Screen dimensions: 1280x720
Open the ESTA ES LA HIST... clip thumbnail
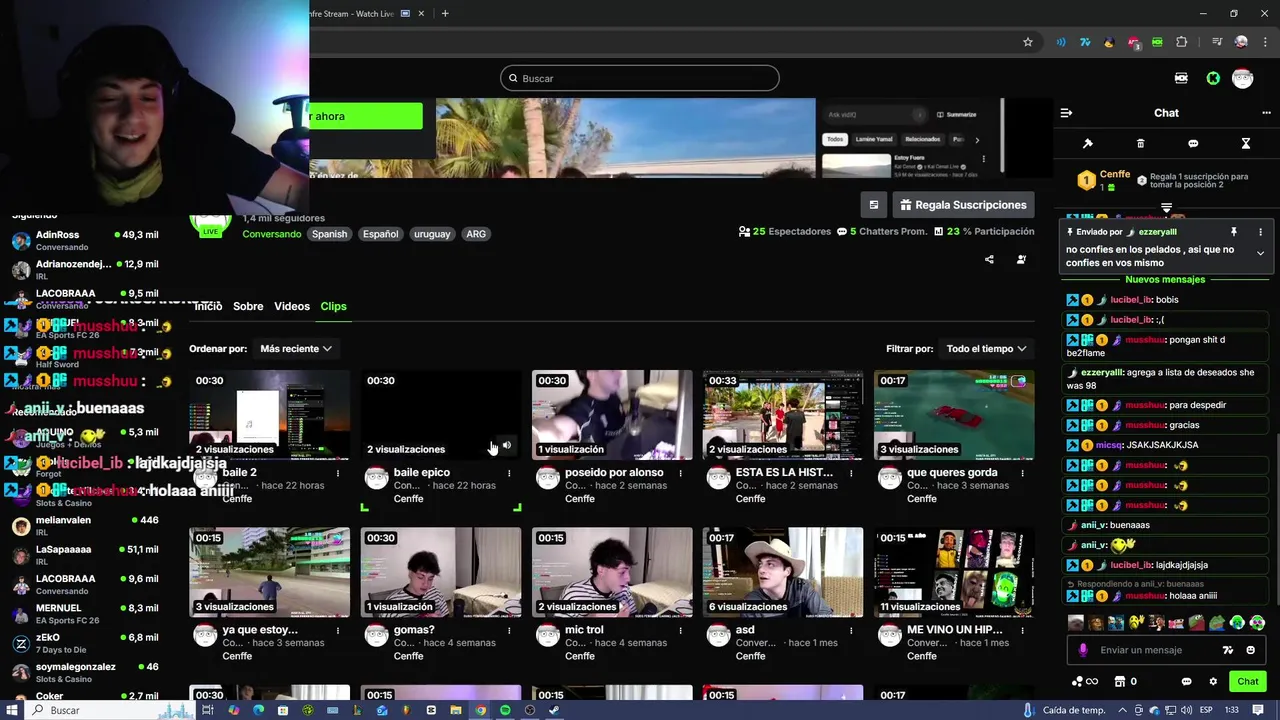(783, 415)
